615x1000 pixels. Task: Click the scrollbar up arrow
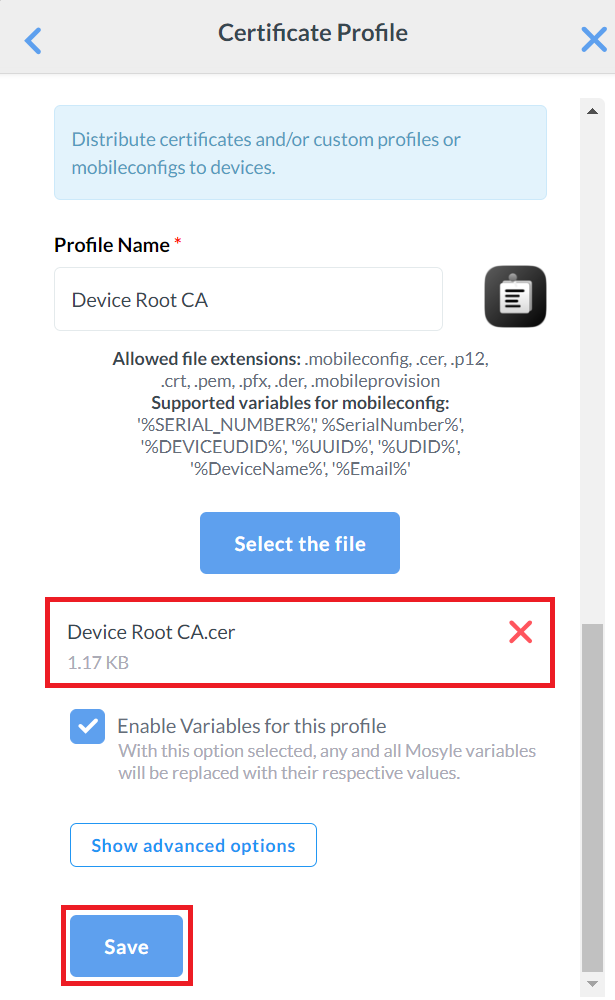590,110
